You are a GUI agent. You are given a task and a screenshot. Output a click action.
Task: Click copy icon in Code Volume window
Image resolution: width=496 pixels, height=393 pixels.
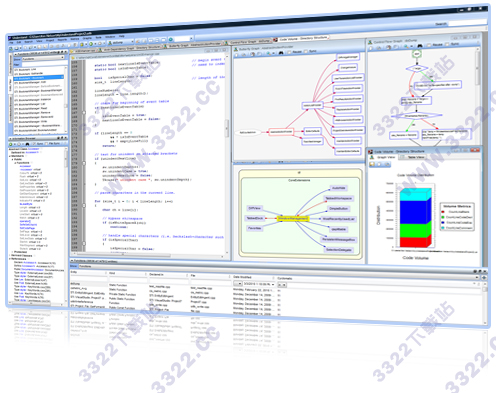coord(380,164)
